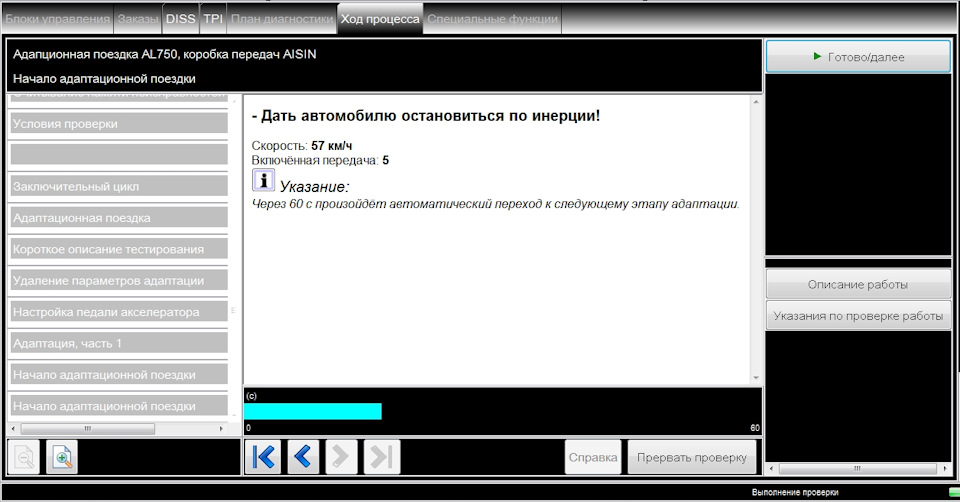This screenshot has height=502, width=960.
Task: Open Описание работы
Action: [858, 285]
